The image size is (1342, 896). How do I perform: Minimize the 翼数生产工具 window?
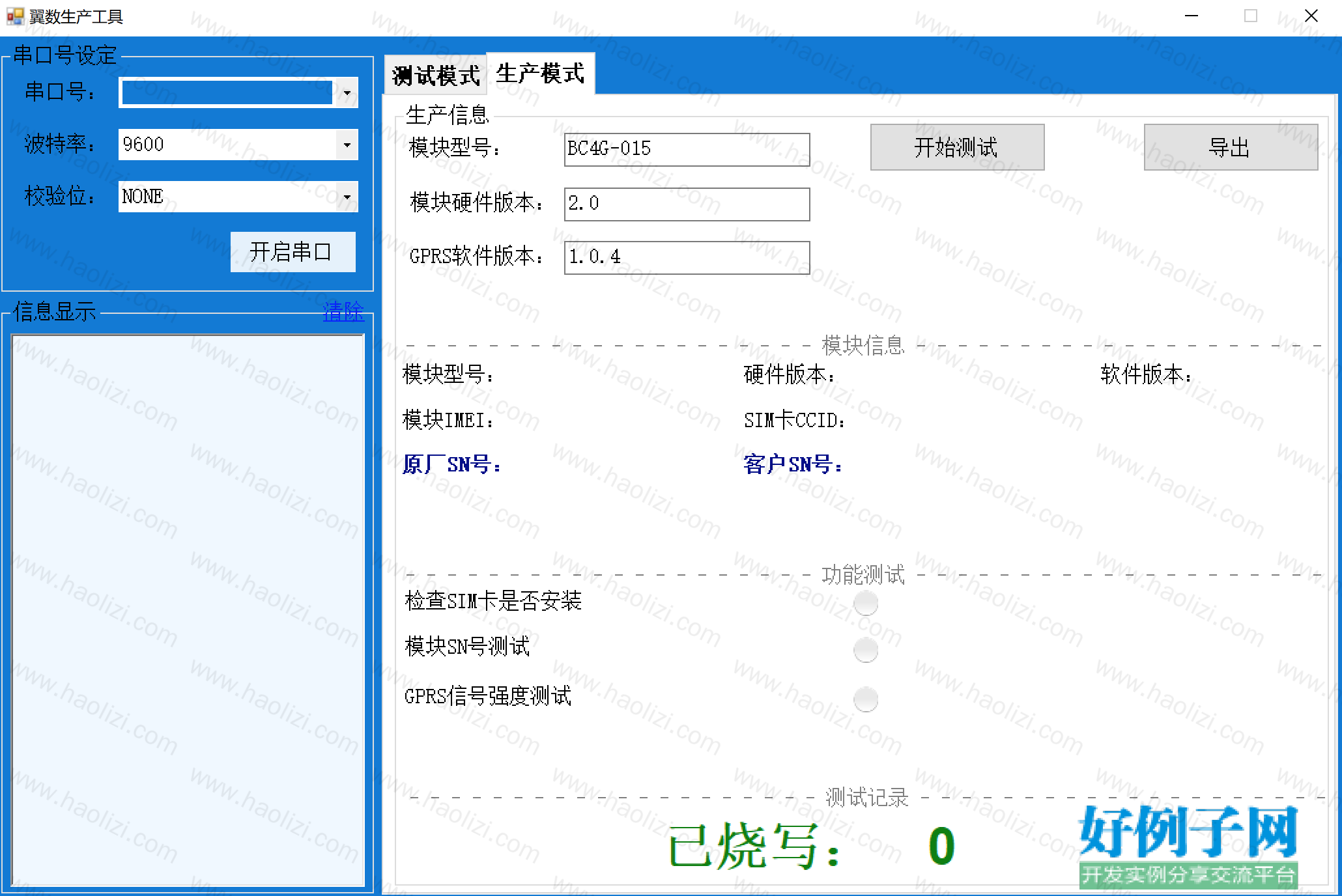tap(1192, 16)
